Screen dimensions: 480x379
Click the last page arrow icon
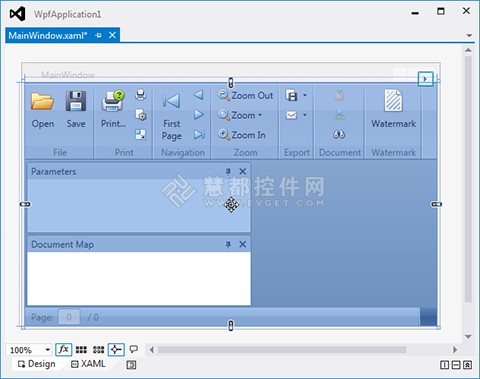coord(199,135)
